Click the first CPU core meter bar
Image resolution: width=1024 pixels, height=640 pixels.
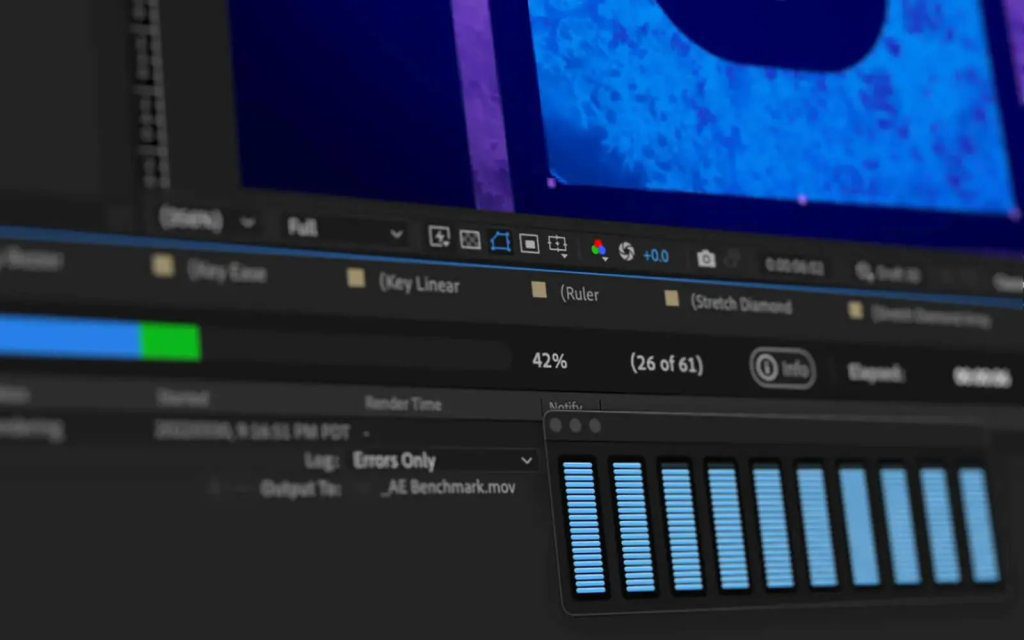pos(584,528)
